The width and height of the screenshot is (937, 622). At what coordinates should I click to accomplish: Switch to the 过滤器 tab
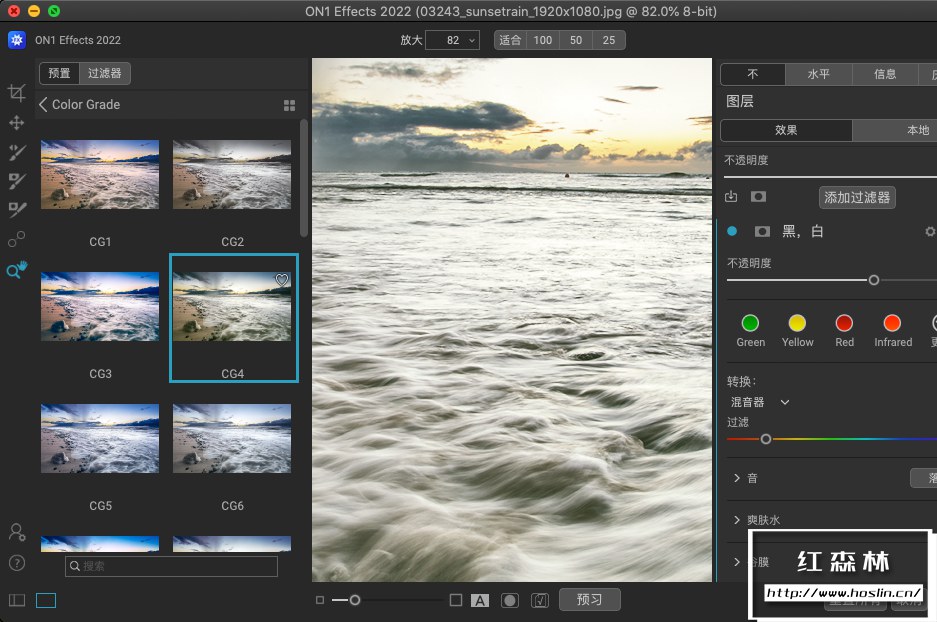(104, 73)
